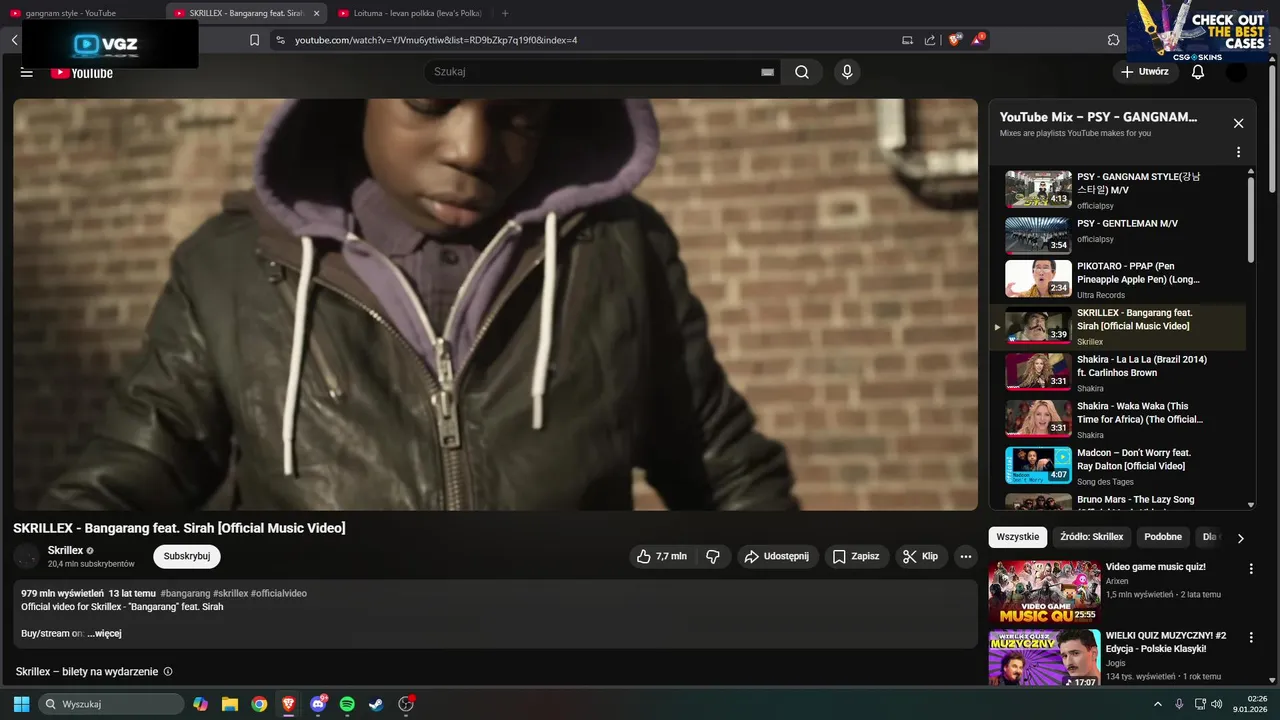Click the Utwórz create button
Viewport: 1280px width, 720px height.
point(1145,72)
